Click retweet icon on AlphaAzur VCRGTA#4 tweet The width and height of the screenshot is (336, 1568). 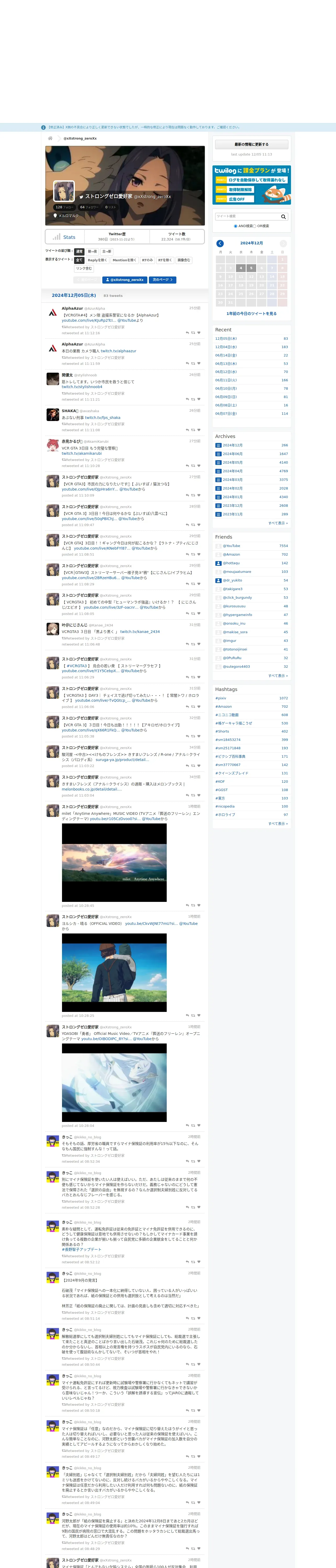[193, 333]
